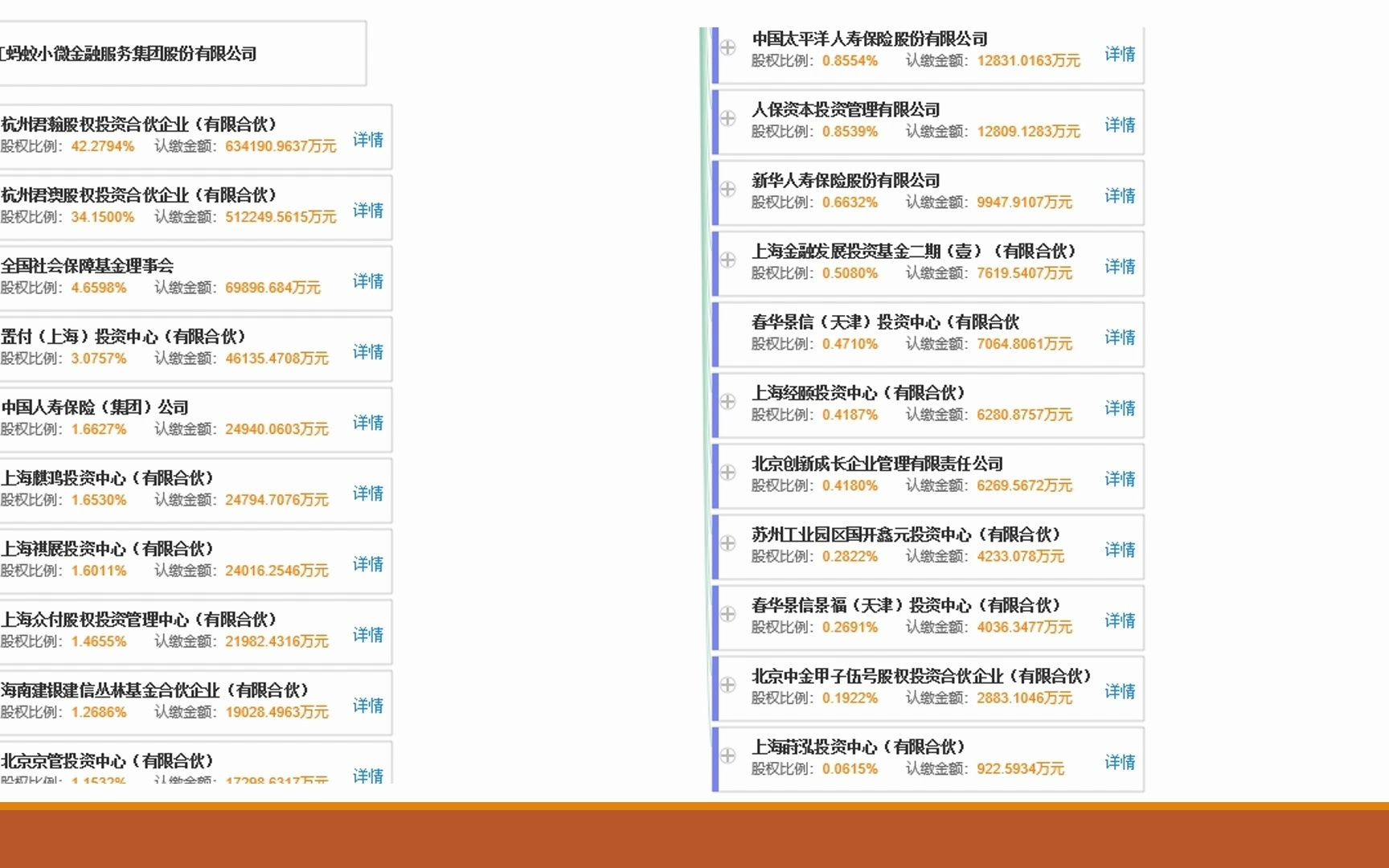Click the share ratio 1.6011%

tap(99, 571)
